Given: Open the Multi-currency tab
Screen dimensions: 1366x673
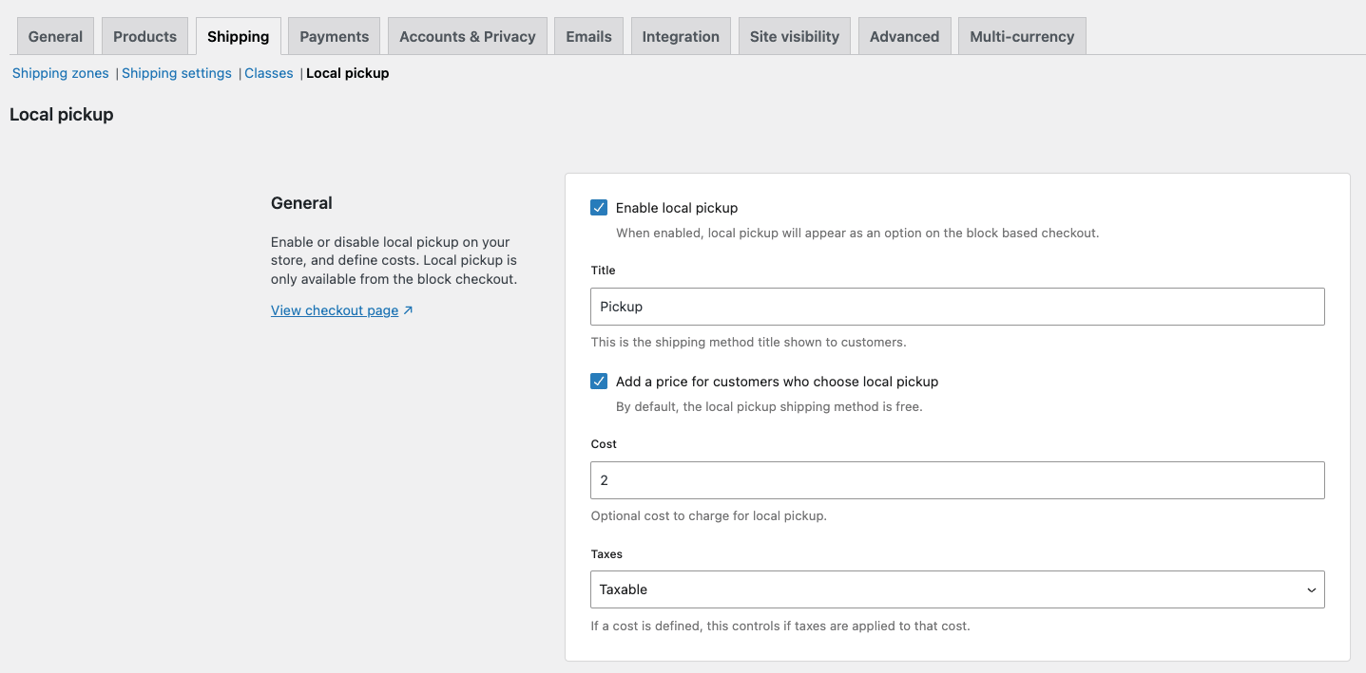Looking at the screenshot, I should 1021,35.
